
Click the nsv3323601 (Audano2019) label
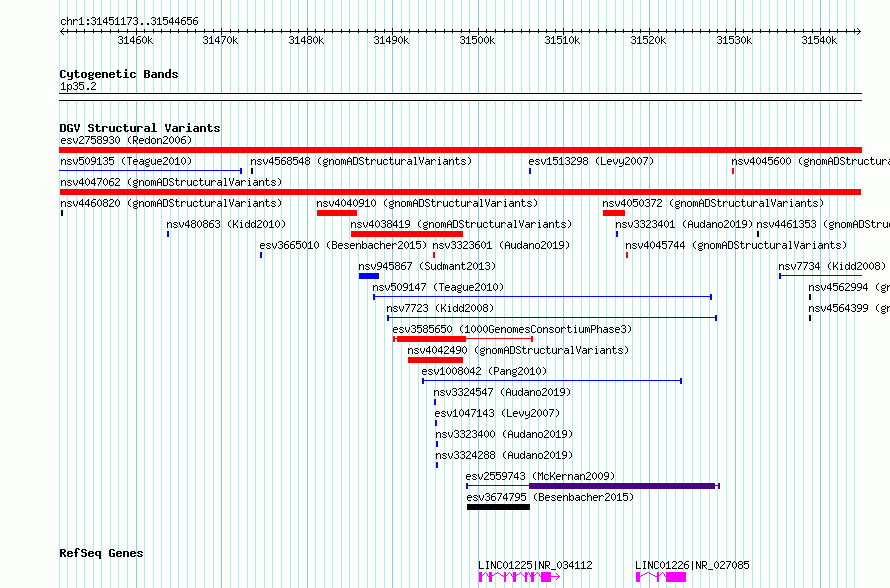[x=501, y=245]
